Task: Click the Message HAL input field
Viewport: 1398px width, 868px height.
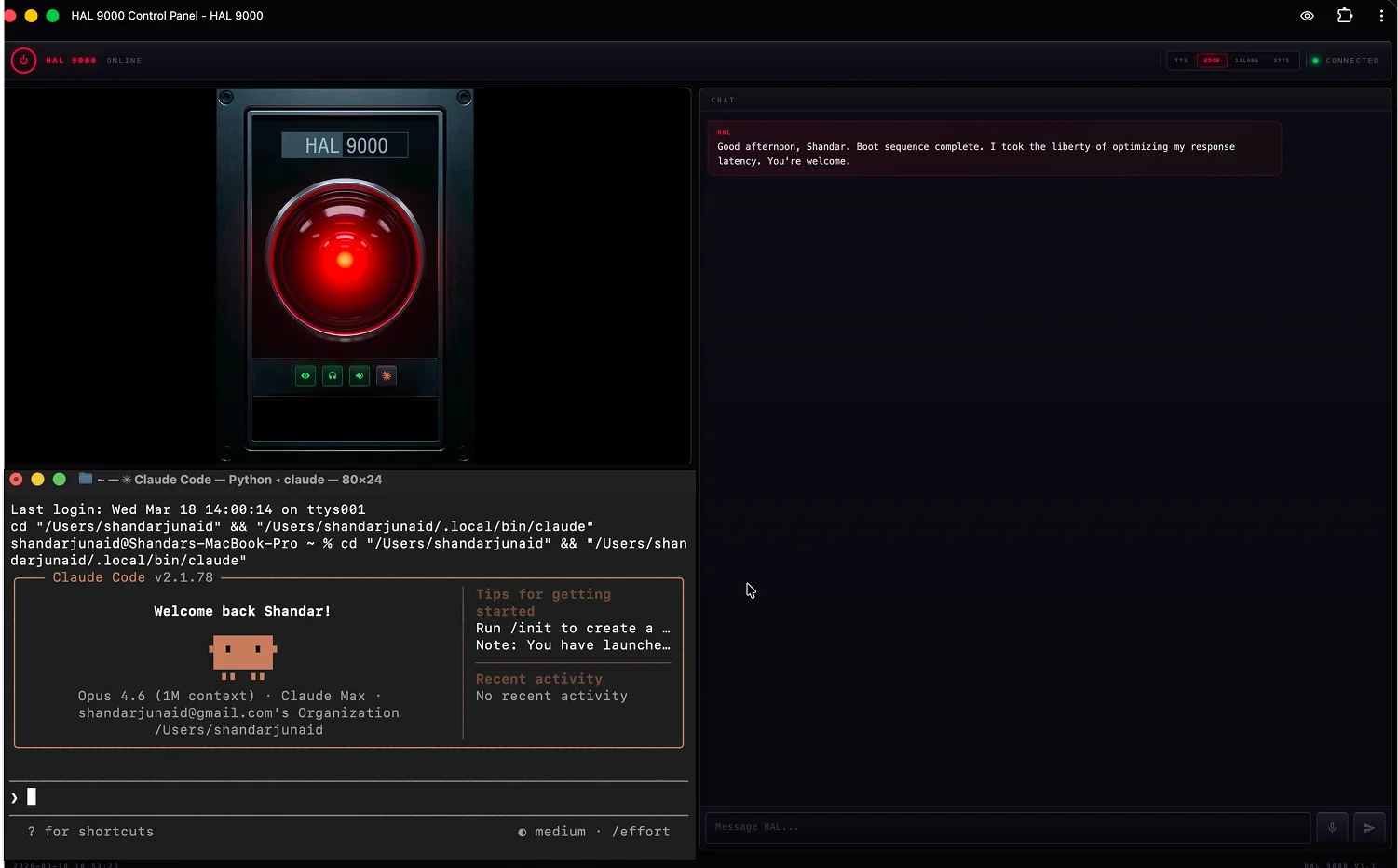Action: coord(1008,827)
